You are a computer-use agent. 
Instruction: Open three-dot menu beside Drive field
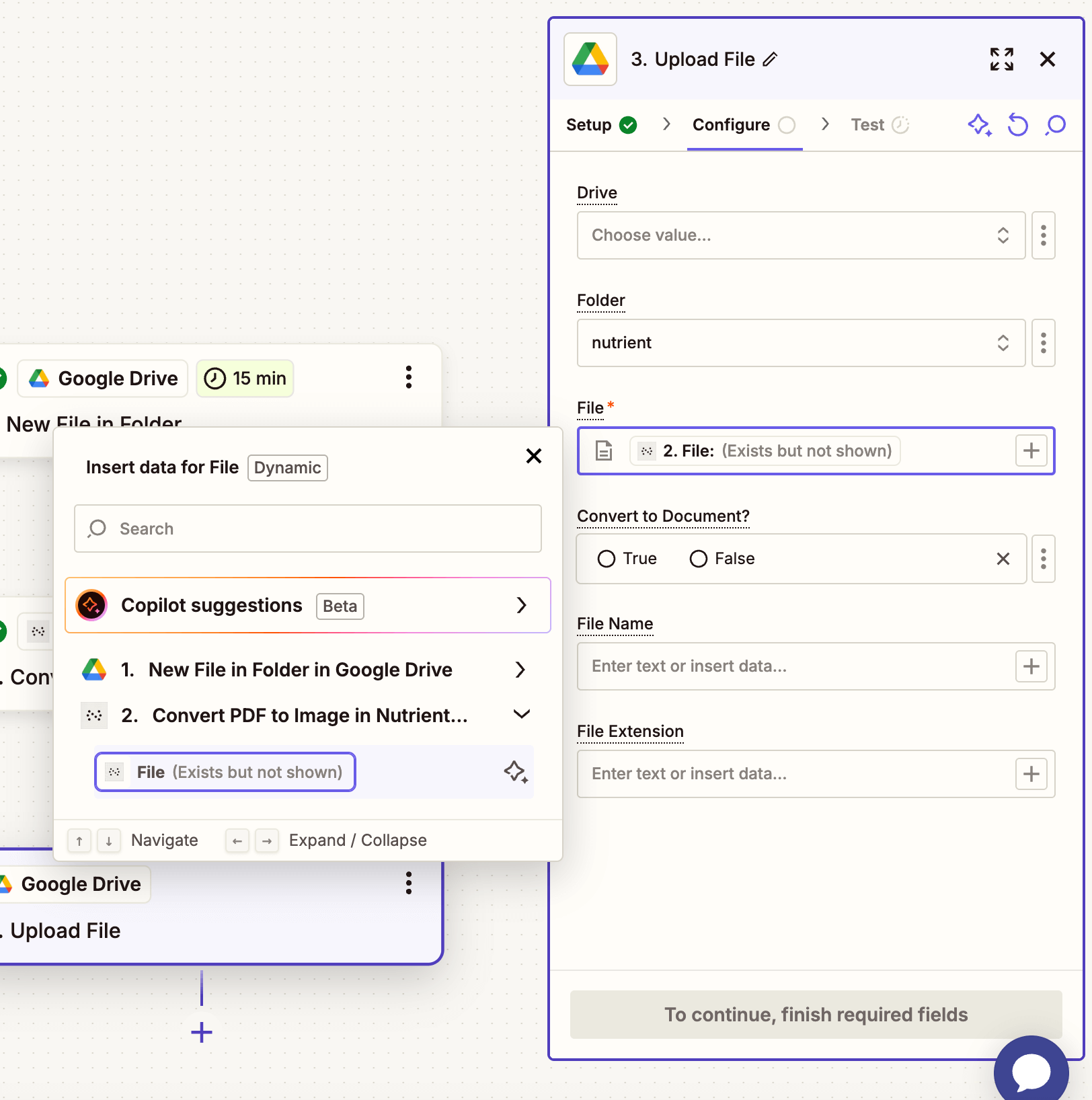coord(1043,235)
